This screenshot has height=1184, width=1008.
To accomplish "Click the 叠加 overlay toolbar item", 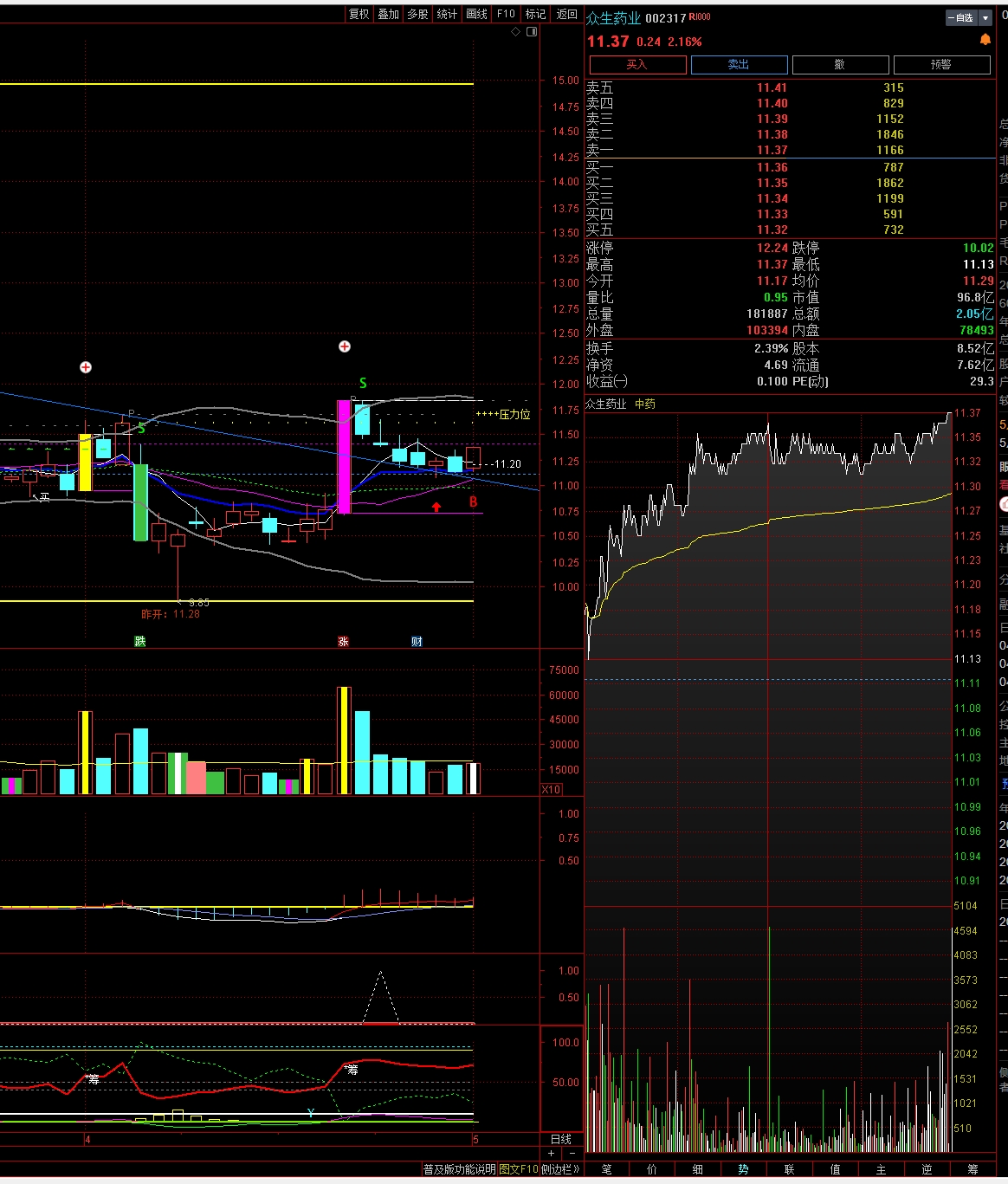I will point(388,14).
